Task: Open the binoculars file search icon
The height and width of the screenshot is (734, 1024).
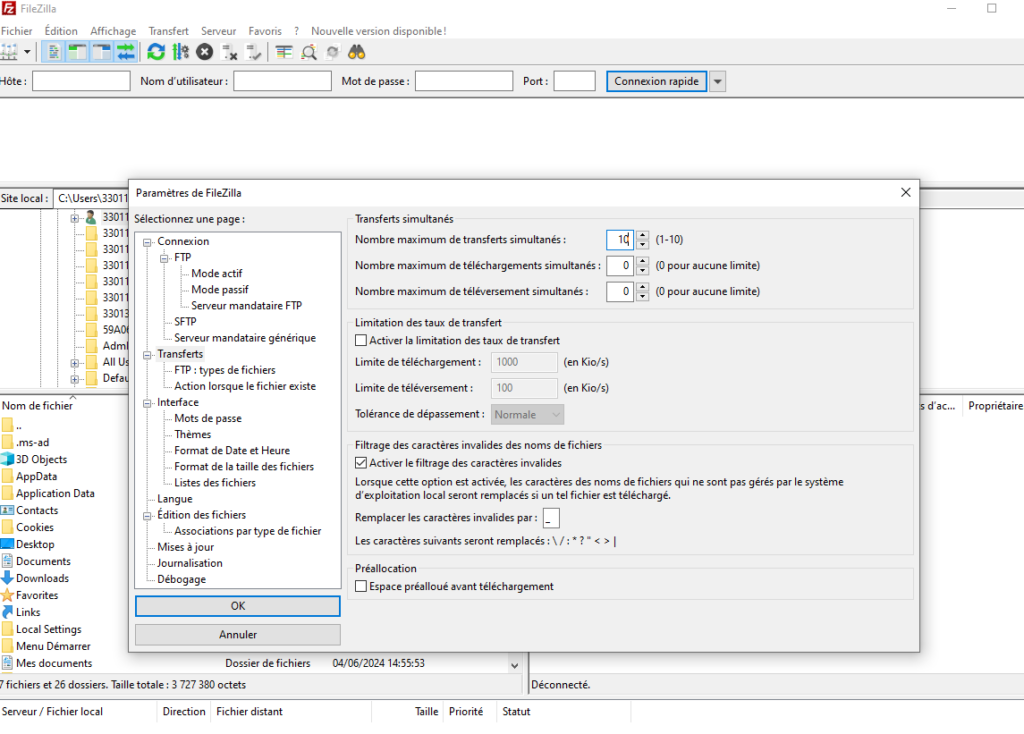Action: [x=356, y=51]
